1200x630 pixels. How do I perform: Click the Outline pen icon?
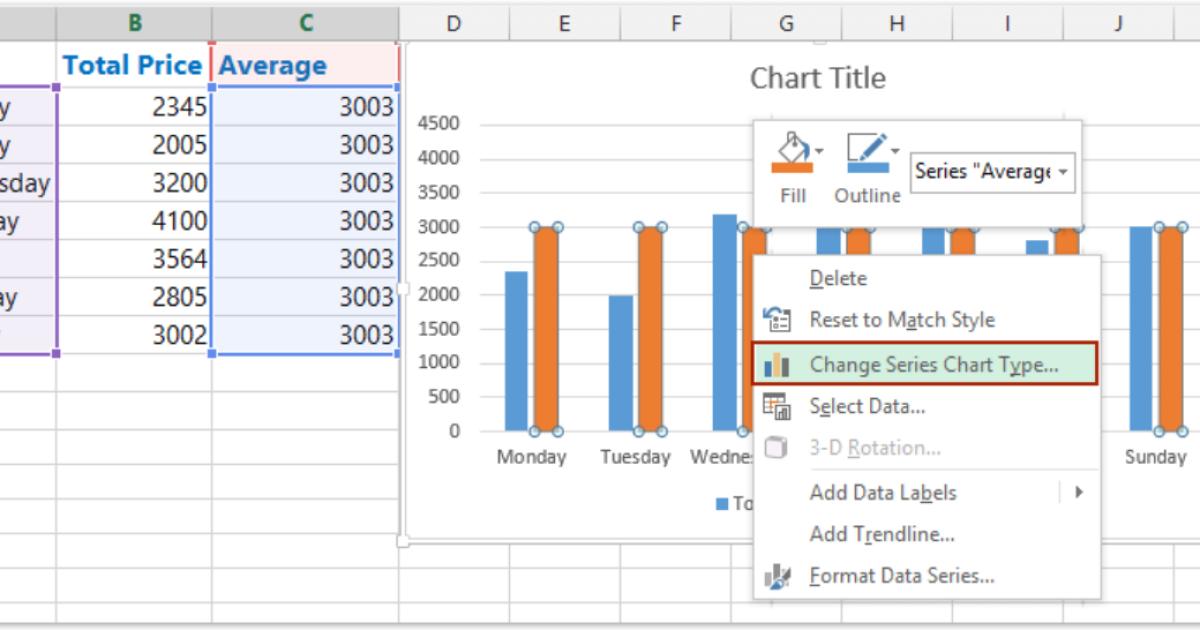coord(864,153)
